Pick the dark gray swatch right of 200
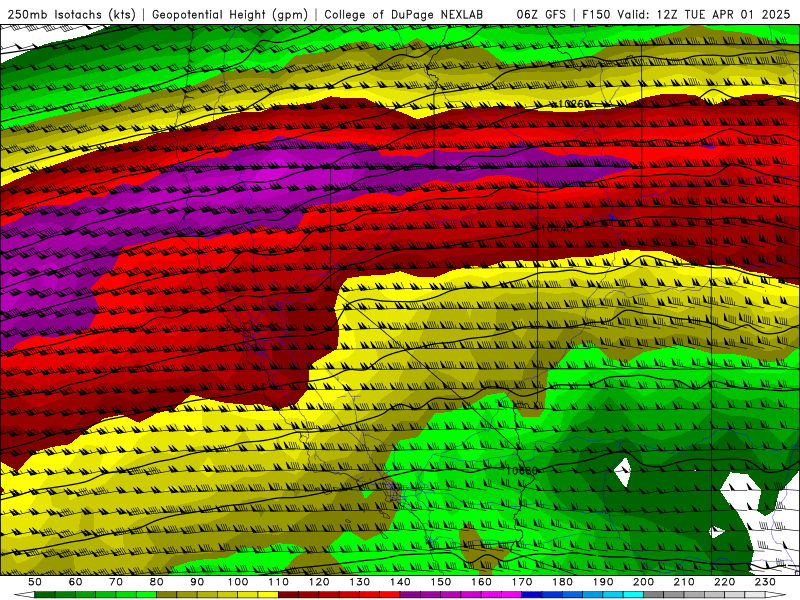This screenshot has height=600, width=800. click(654, 595)
